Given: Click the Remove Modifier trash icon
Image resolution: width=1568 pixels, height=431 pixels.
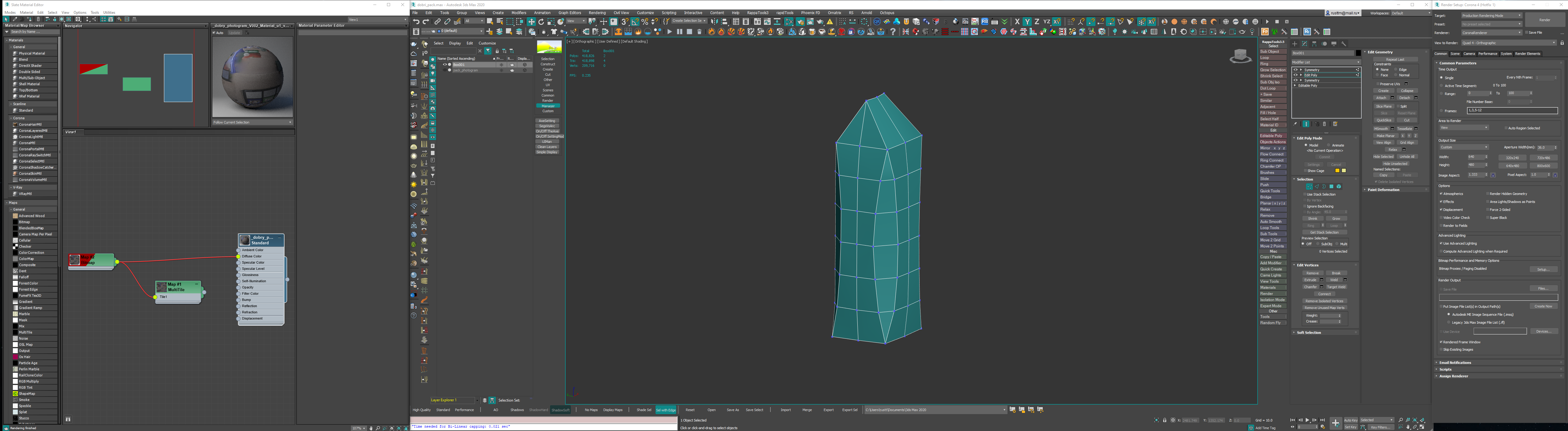Looking at the screenshot, I should click(1324, 124).
